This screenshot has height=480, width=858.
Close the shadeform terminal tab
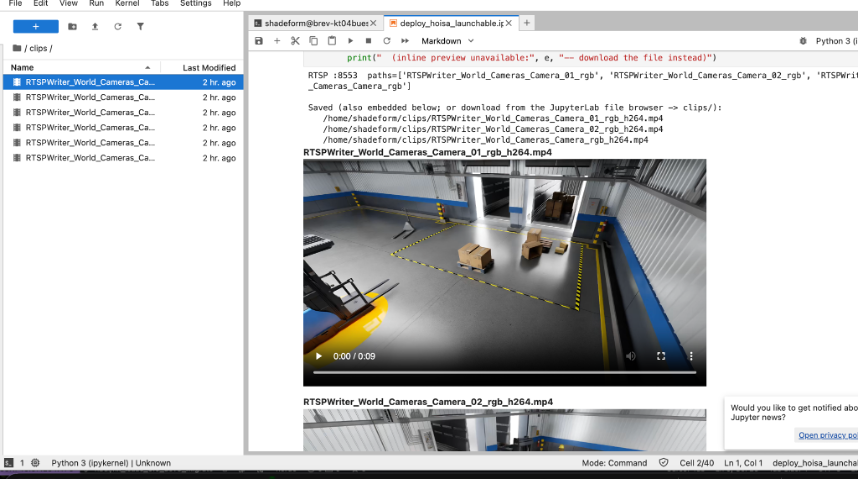click(x=373, y=23)
